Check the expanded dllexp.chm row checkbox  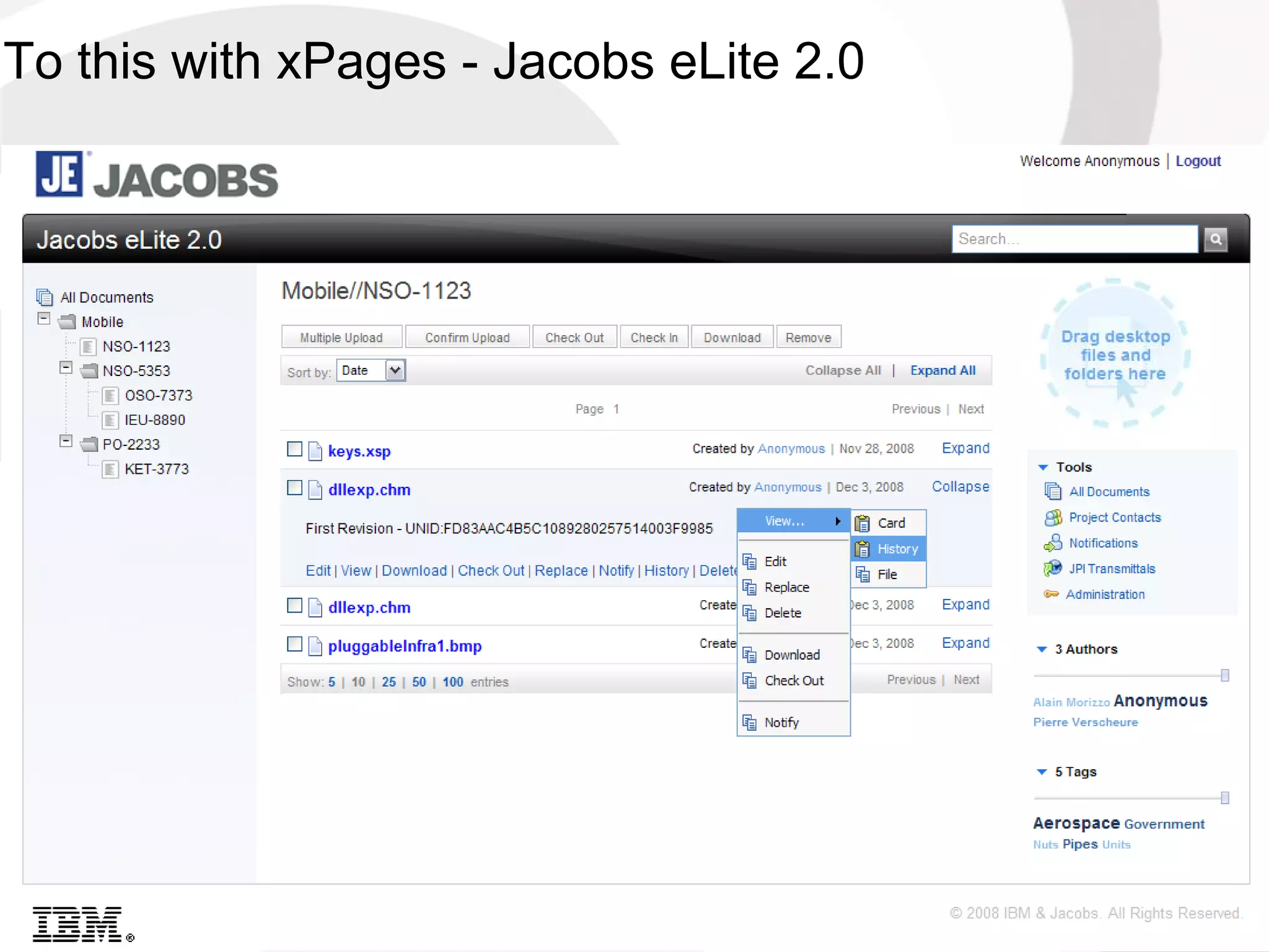click(x=295, y=487)
